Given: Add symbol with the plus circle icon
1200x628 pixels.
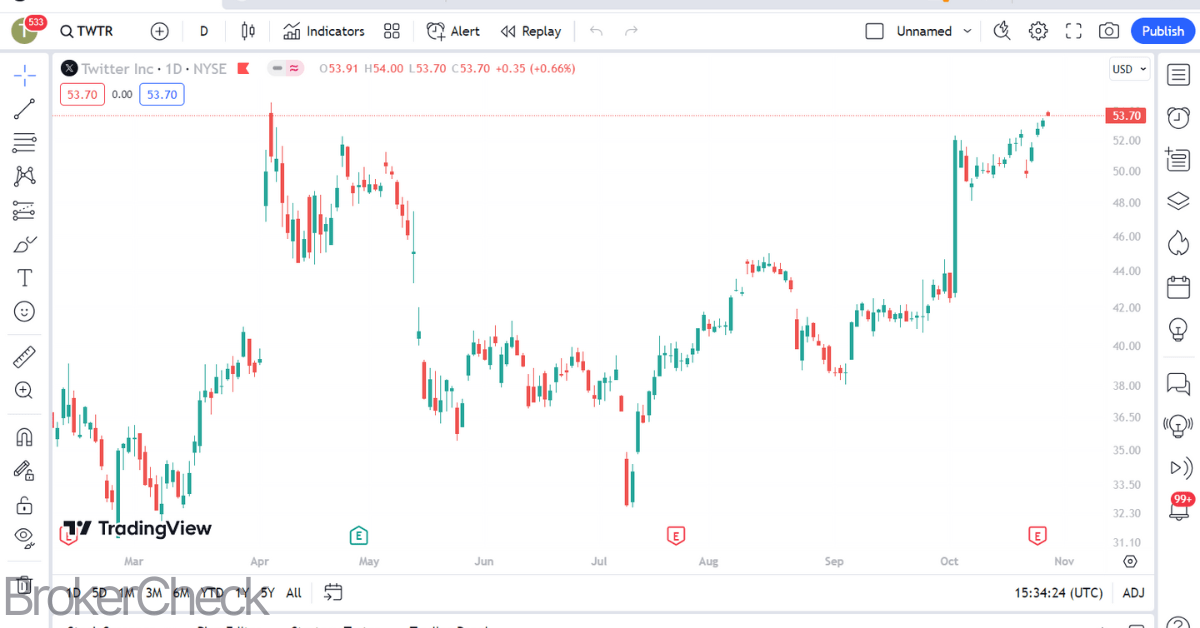Looking at the screenshot, I should click(x=159, y=31).
